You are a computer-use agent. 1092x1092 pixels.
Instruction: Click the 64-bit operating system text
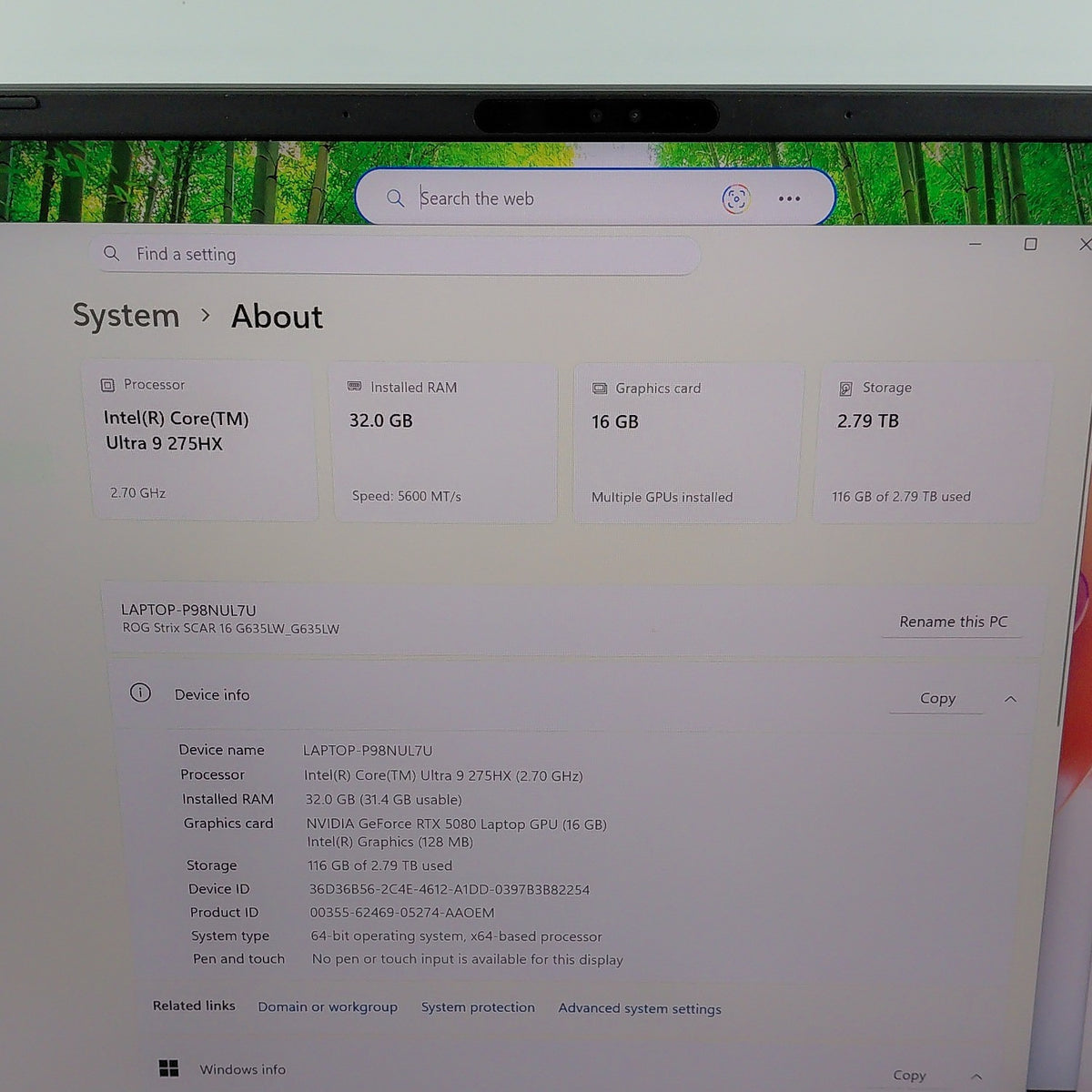click(456, 936)
